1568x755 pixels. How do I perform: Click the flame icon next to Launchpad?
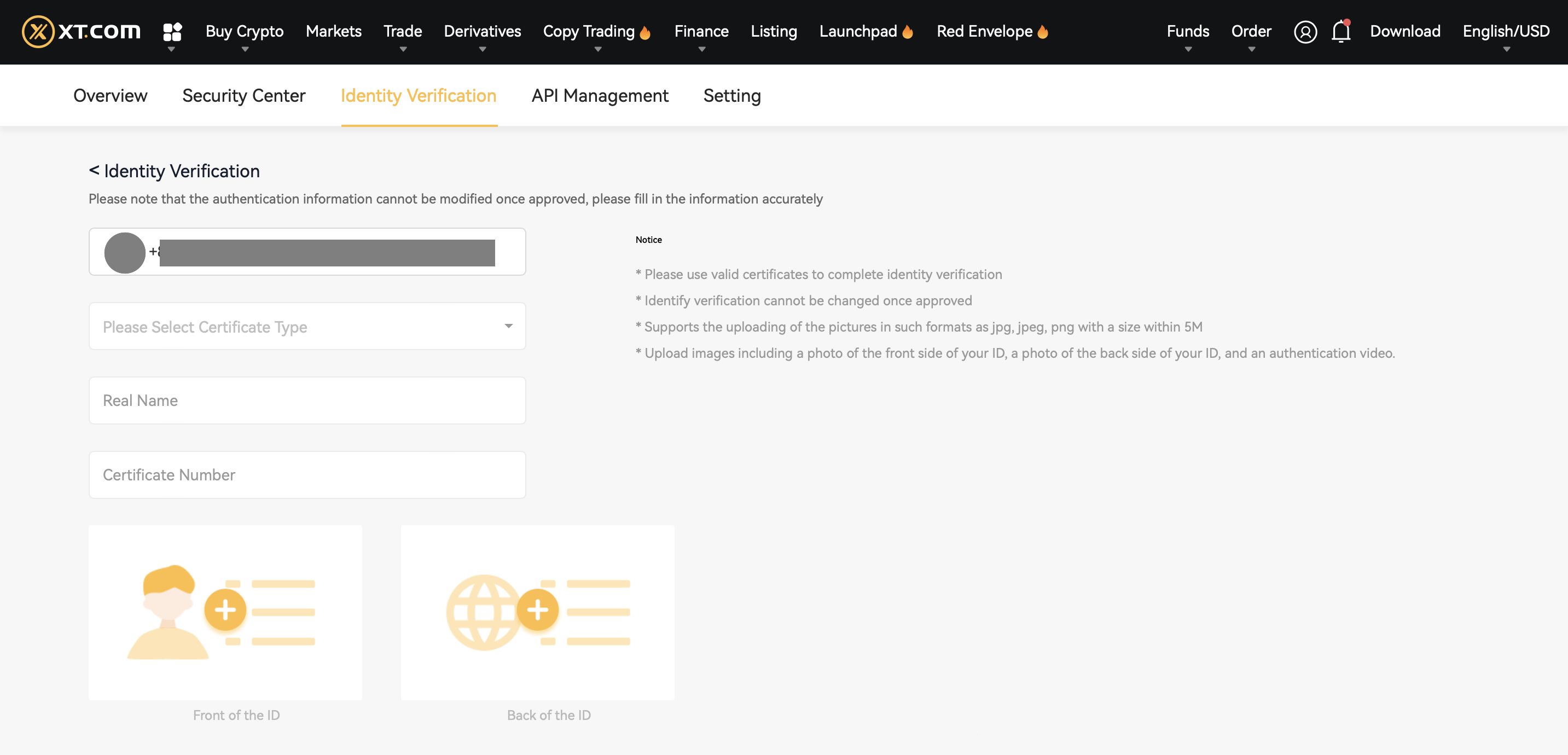point(908,31)
